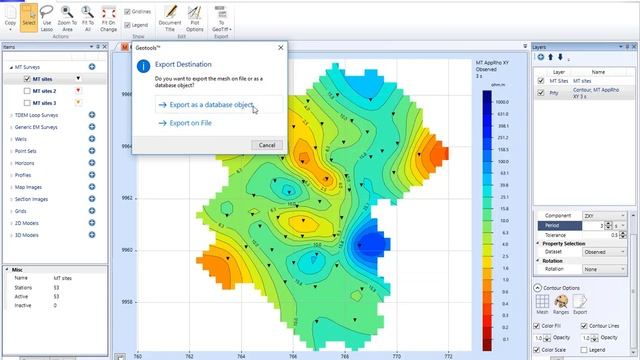Collapse the Property Selection group

[x=538, y=243]
